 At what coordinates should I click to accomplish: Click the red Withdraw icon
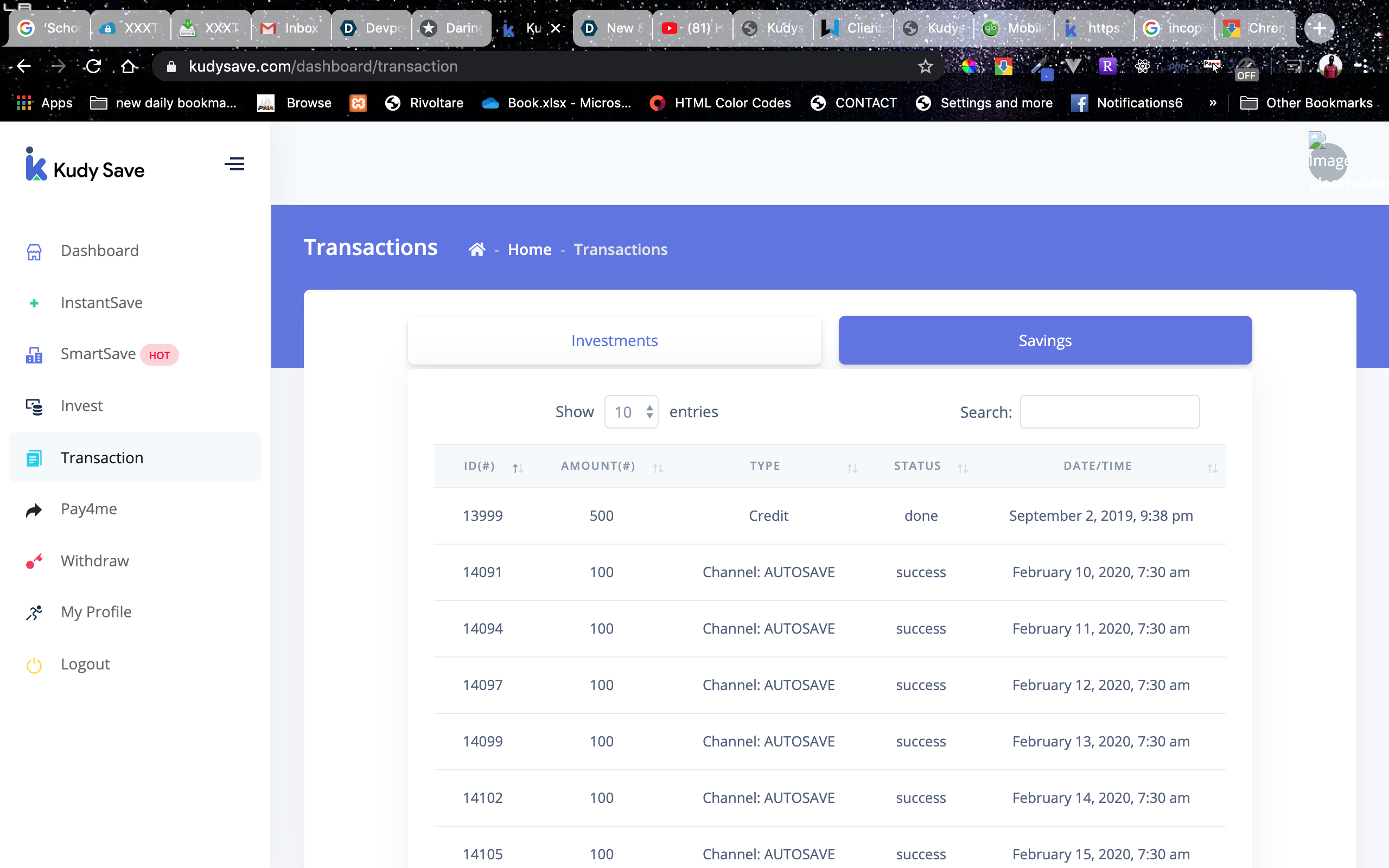click(x=34, y=561)
